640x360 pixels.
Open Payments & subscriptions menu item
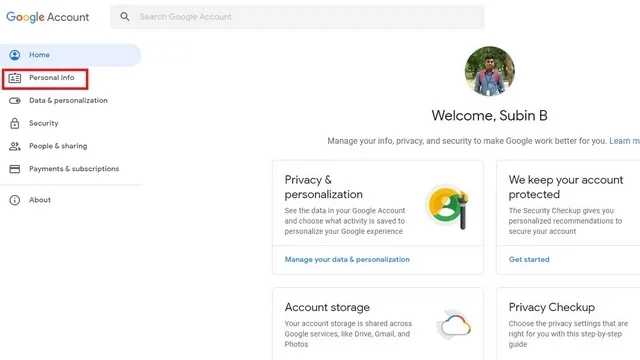tap(74, 169)
